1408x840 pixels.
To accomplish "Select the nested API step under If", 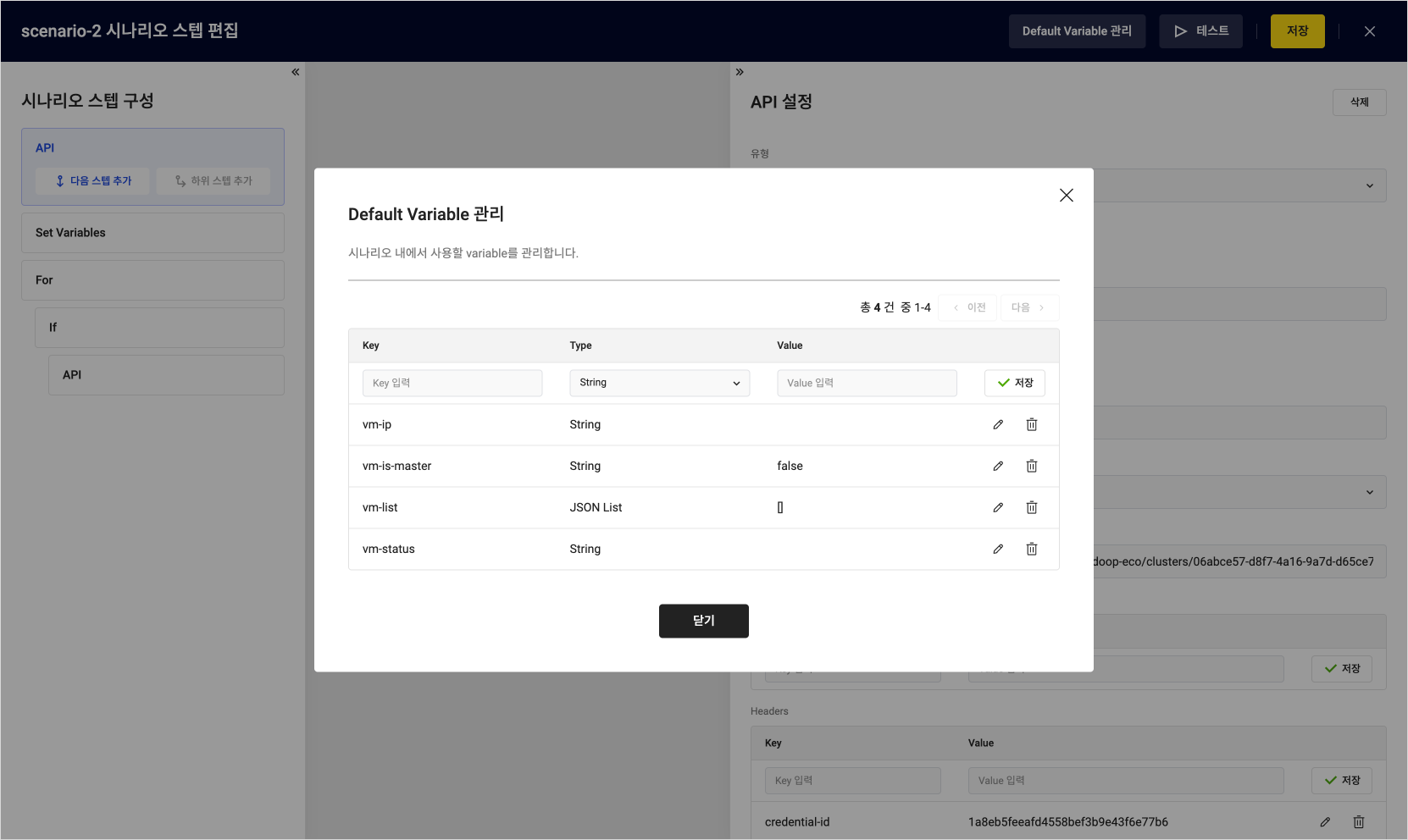I will pyautogui.click(x=166, y=375).
